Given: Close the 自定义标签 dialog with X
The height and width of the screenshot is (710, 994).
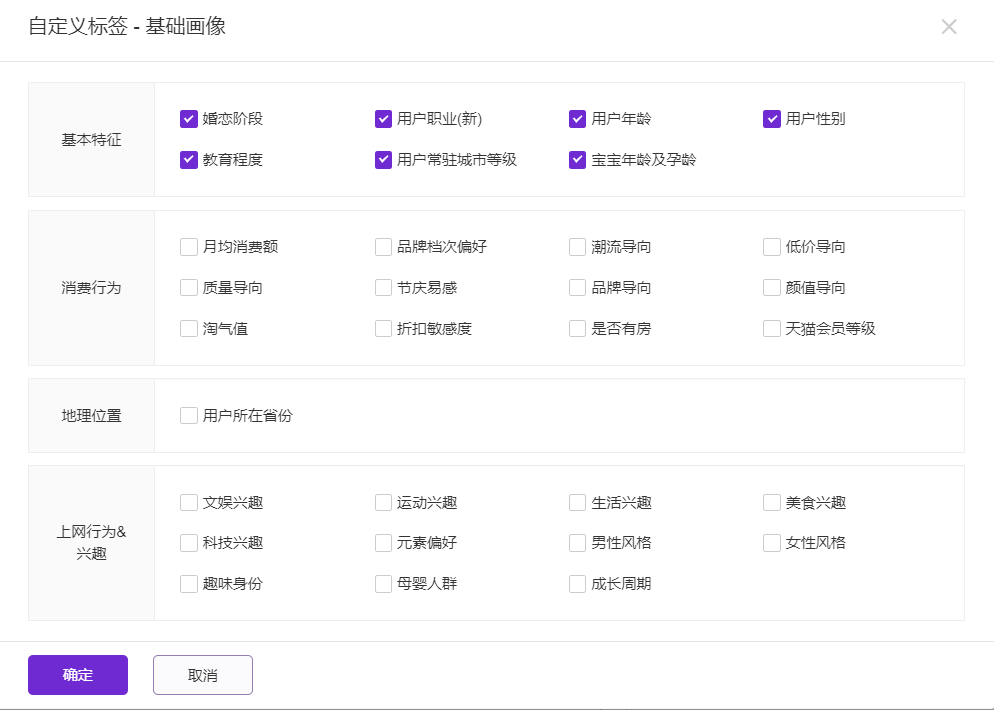Looking at the screenshot, I should pyautogui.click(x=949, y=27).
